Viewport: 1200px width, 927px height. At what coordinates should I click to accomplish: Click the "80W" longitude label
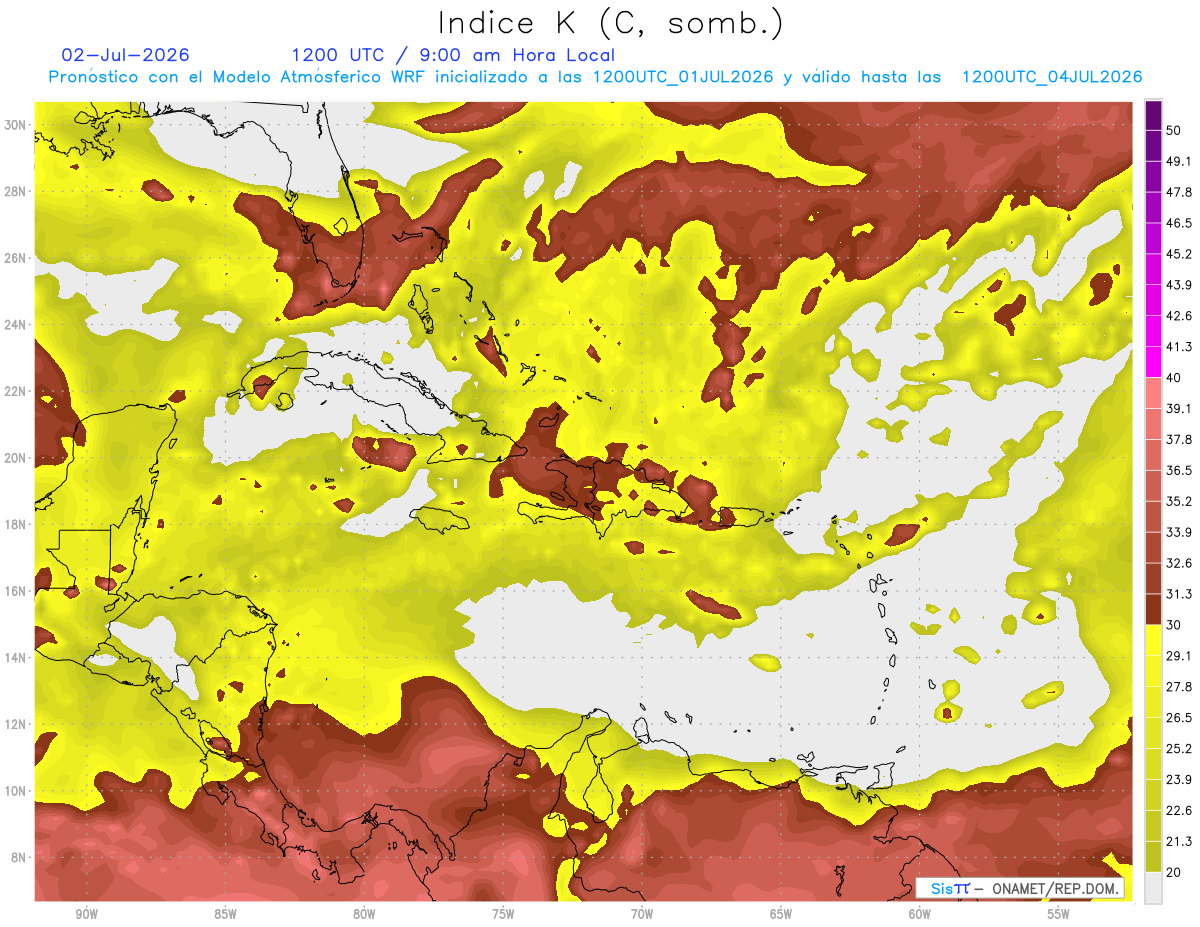pos(364,915)
